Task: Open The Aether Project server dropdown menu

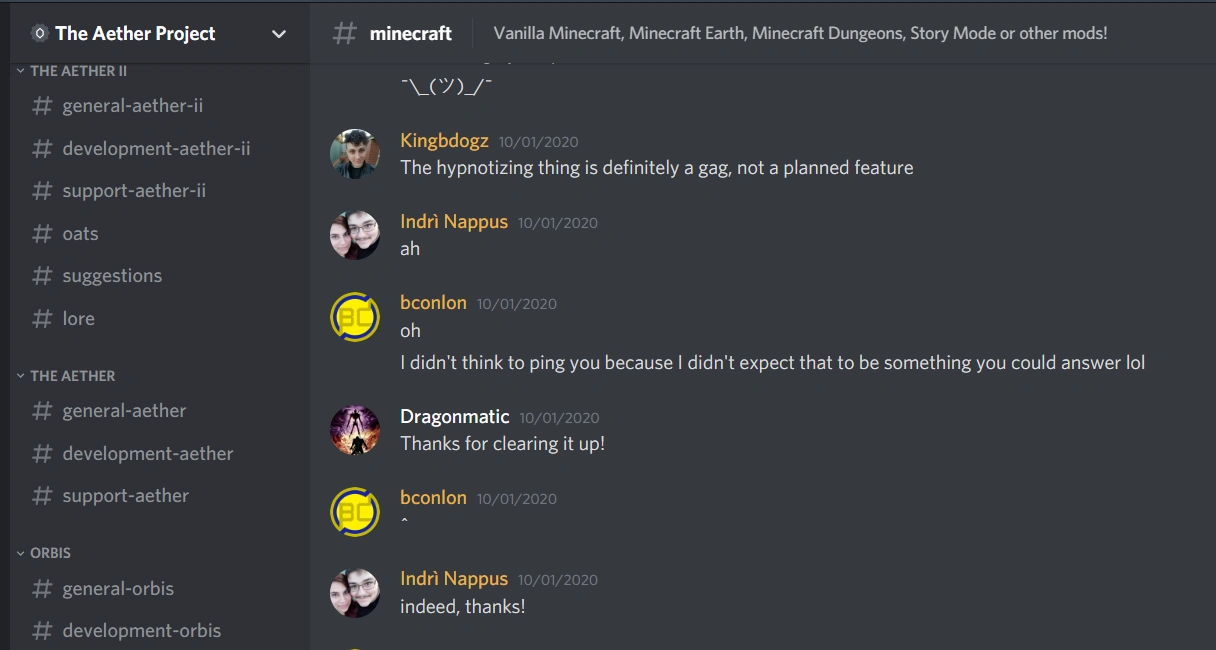Action: coord(279,34)
